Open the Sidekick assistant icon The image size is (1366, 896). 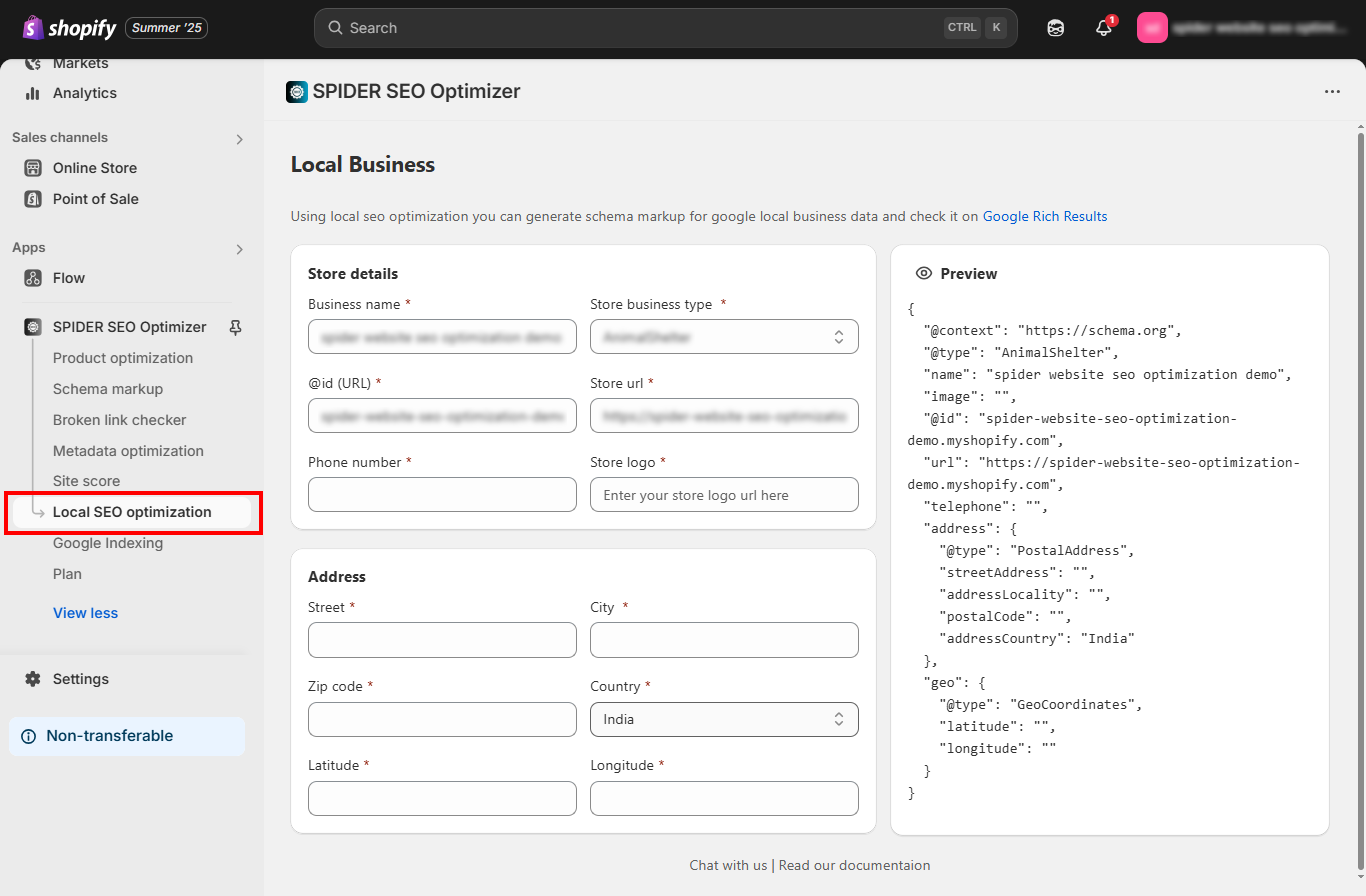pyautogui.click(x=1055, y=28)
